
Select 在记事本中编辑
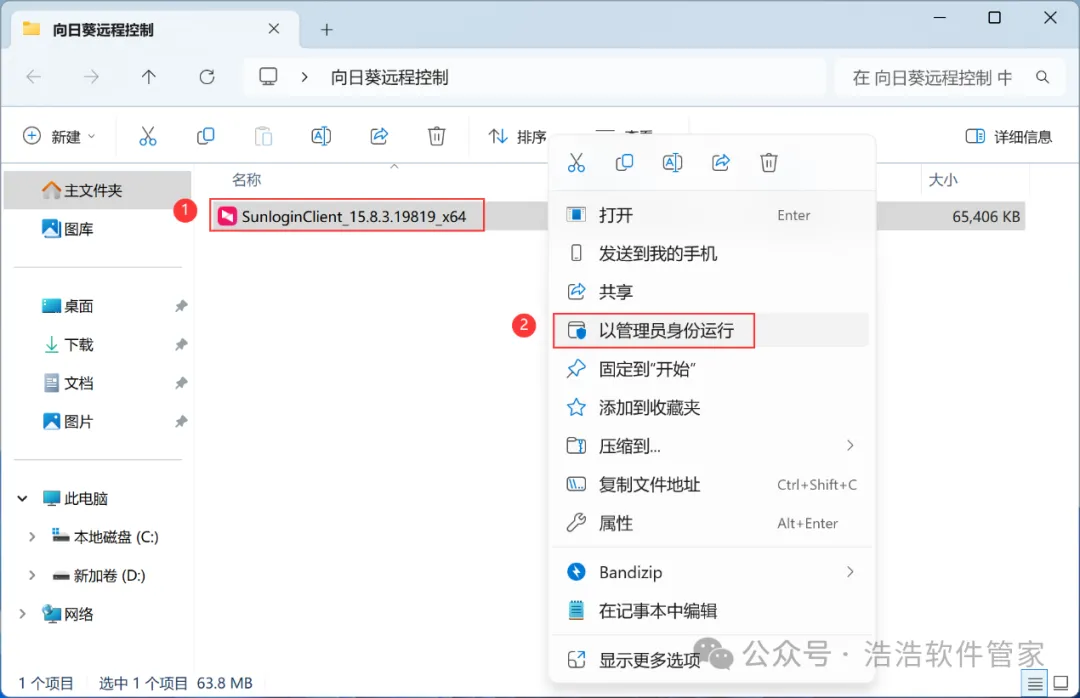point(712,610)
